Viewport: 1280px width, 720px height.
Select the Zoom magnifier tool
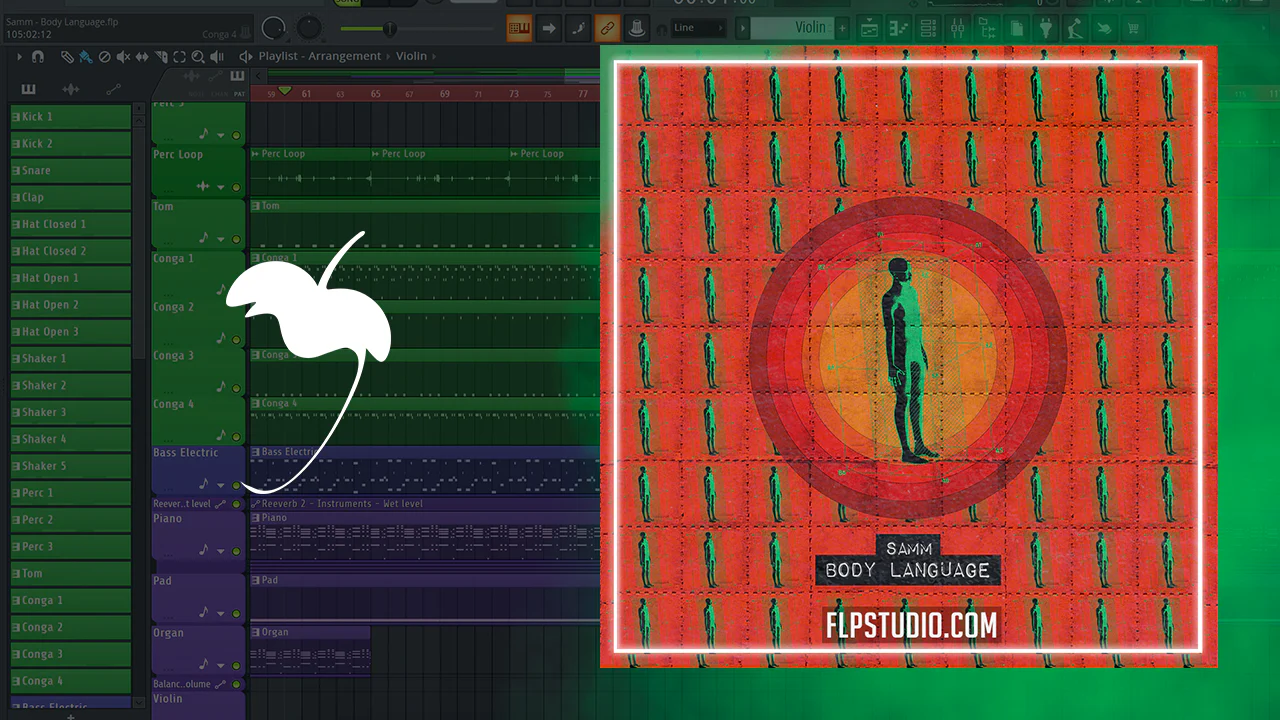(x=199, y=57)
